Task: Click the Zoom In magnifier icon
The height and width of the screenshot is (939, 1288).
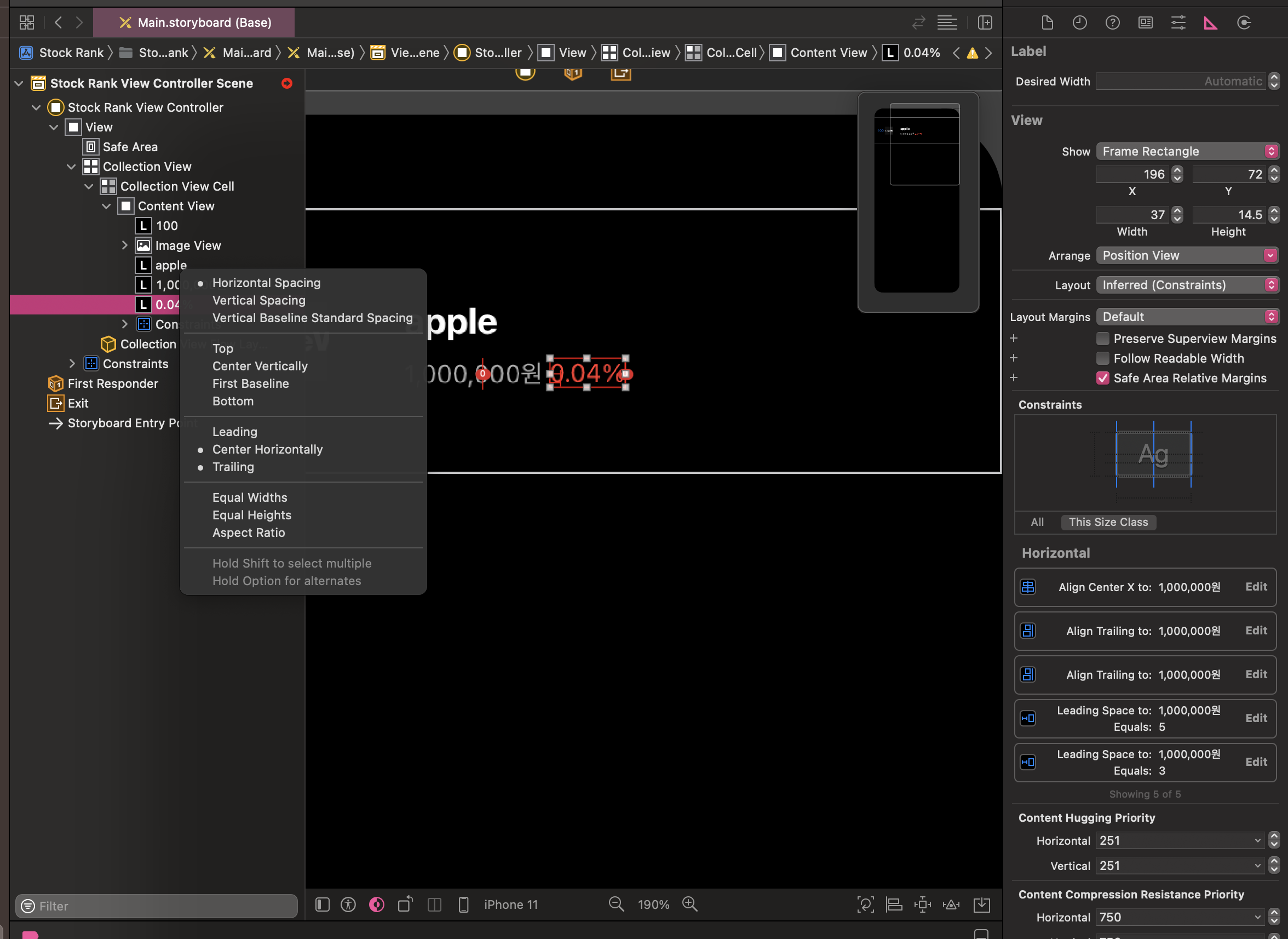Action: coord(690,904)
